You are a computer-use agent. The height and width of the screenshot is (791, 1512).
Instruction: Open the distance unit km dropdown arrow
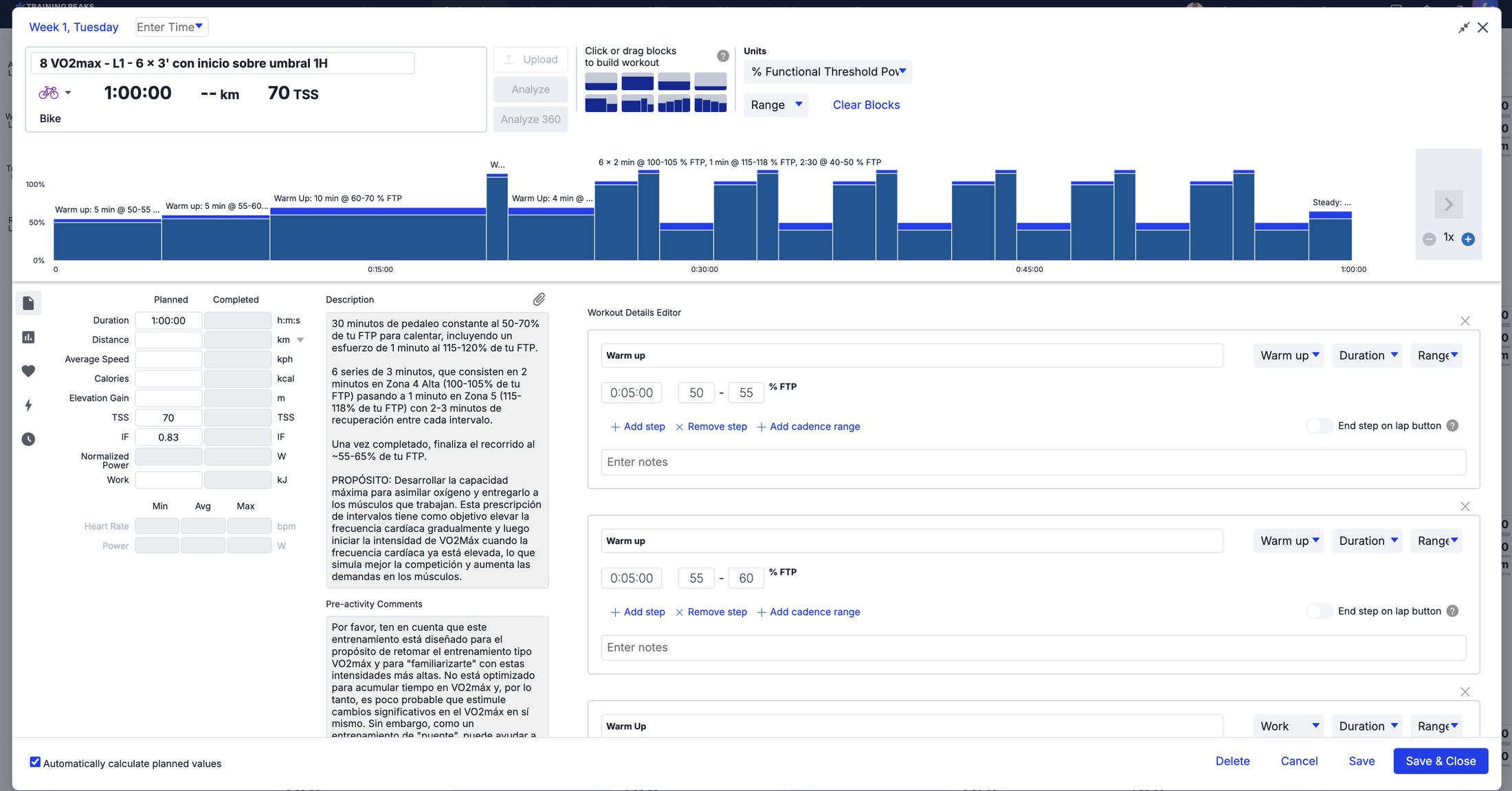tap(300, 339)
